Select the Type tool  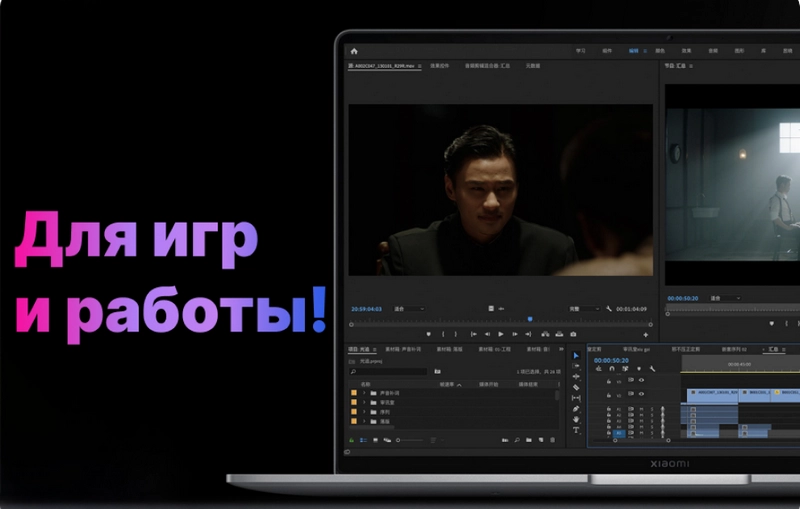[x=576, y=430]
